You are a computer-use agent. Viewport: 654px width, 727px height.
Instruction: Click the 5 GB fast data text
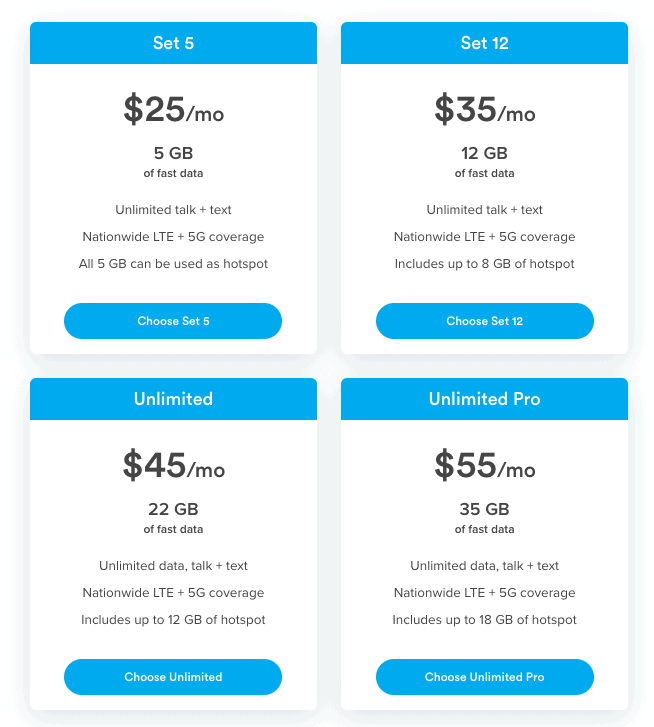coord(173,162)
